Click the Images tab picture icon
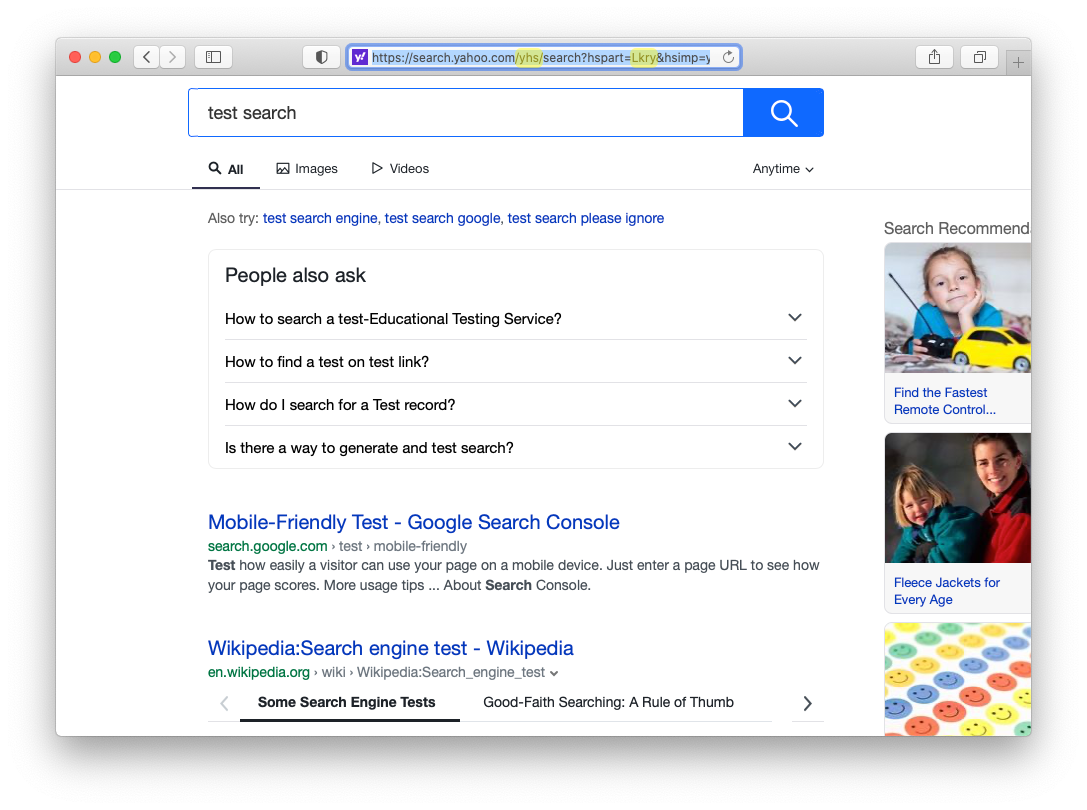The image size is (1087, 810). [283, 169]
